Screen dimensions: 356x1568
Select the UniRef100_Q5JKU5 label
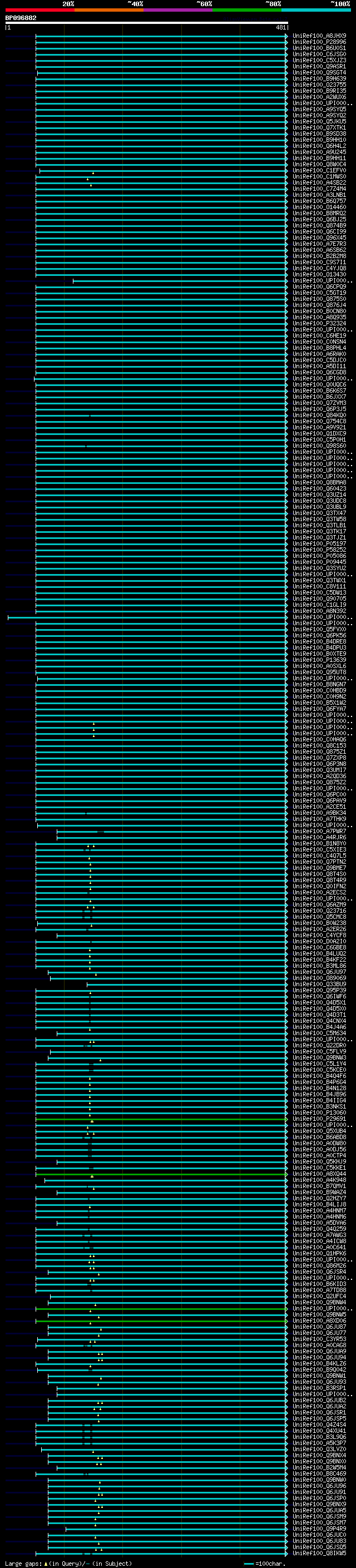click(x=319, y=121)
